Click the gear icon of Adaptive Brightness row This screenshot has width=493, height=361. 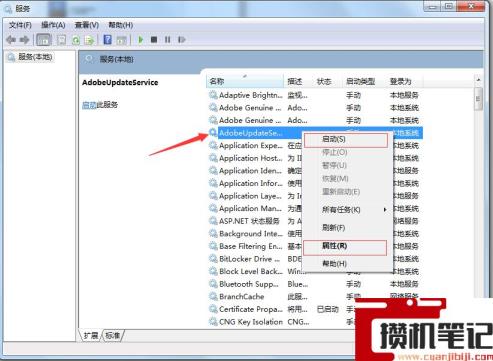[x=213, y=95]
